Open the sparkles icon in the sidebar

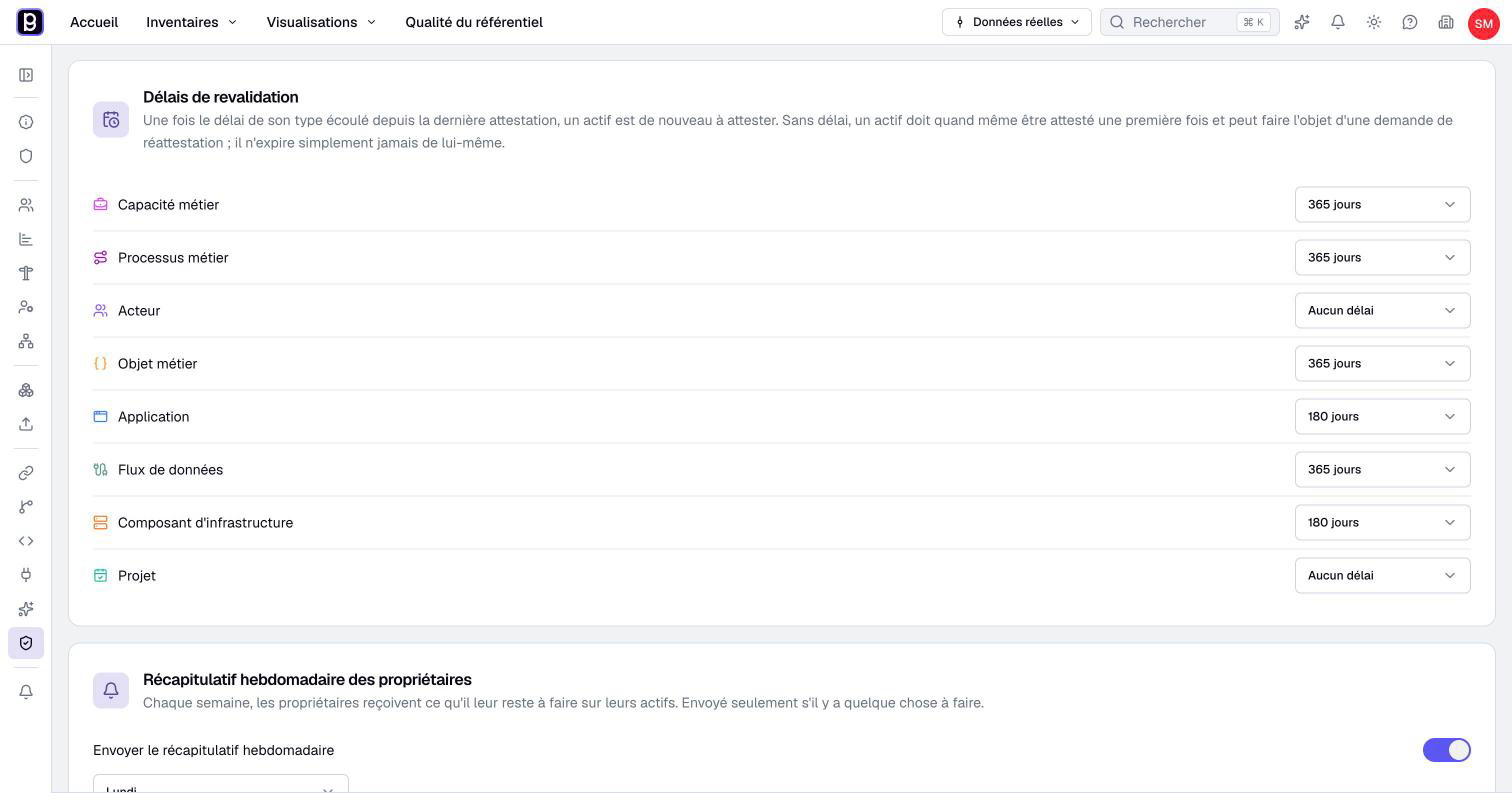click(26, 609)
